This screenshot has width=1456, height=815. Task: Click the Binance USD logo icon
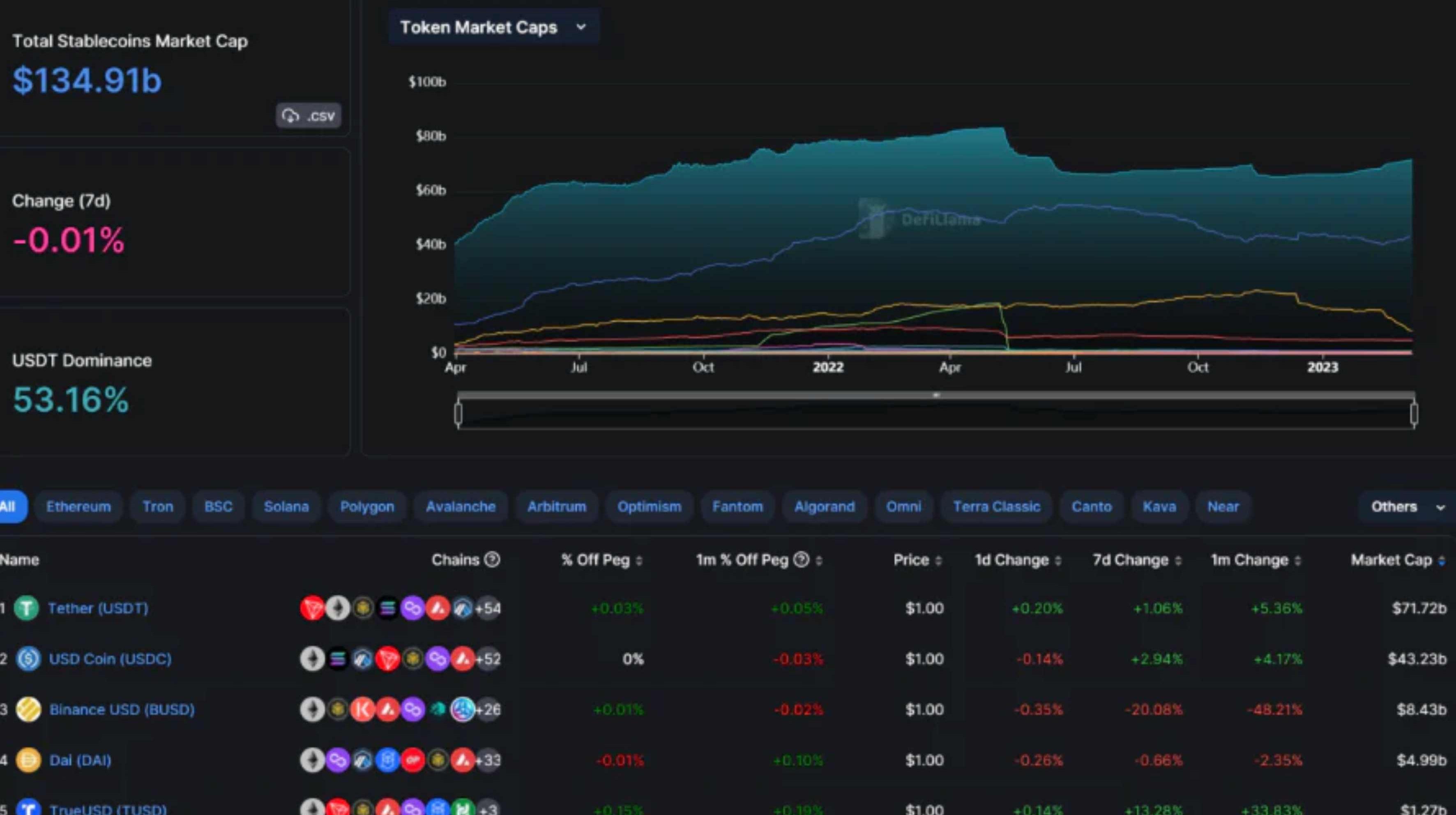[x=28, y=710]
